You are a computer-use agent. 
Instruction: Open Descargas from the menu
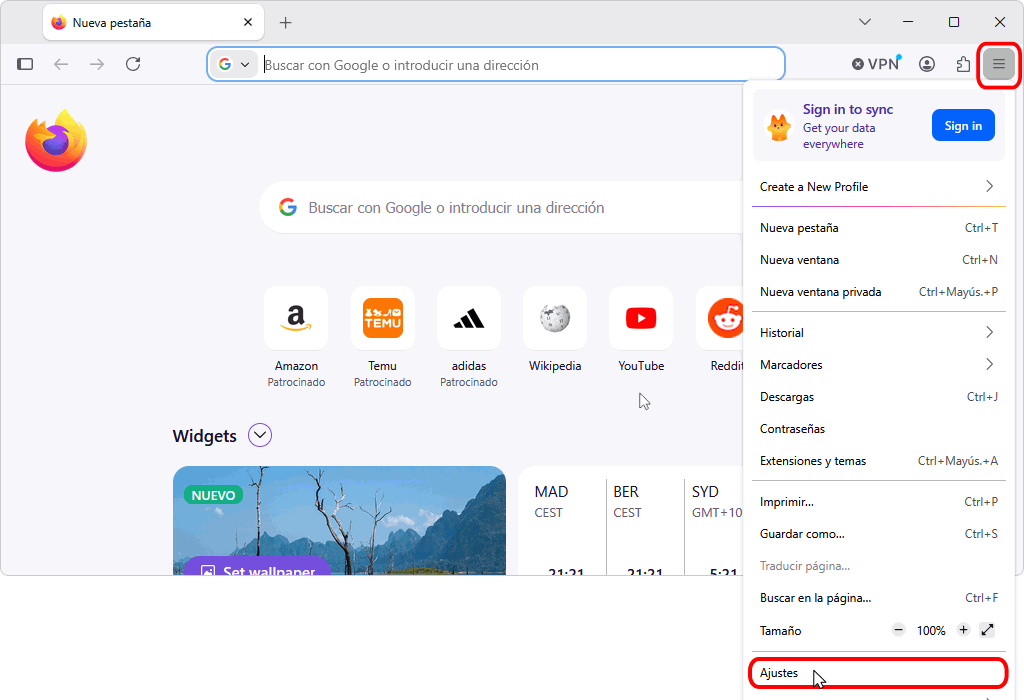point(878,397)
